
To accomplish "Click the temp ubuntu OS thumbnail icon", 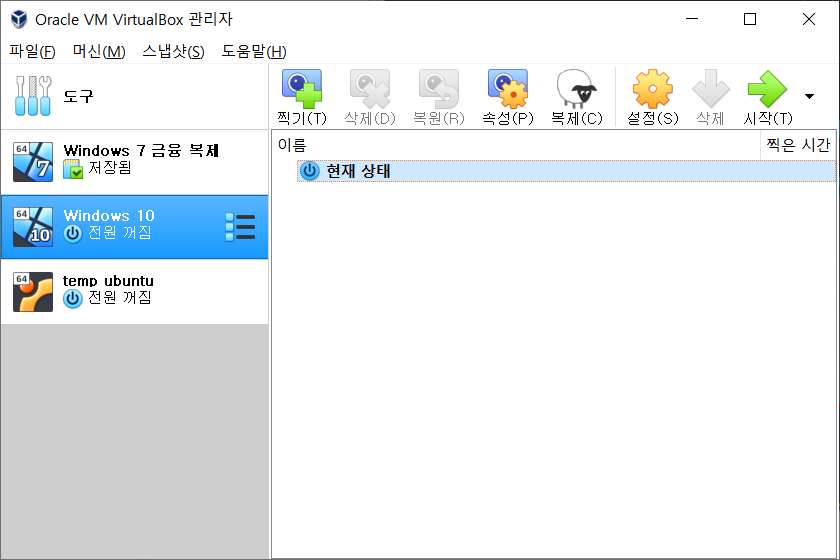I will tap(33, 292).
